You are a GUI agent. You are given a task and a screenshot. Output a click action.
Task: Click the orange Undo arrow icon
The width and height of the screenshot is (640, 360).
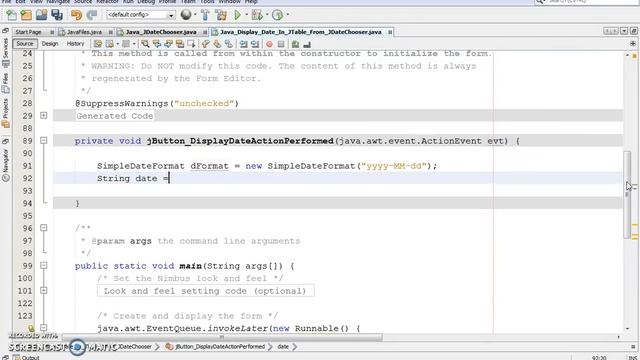click(76, 15)
